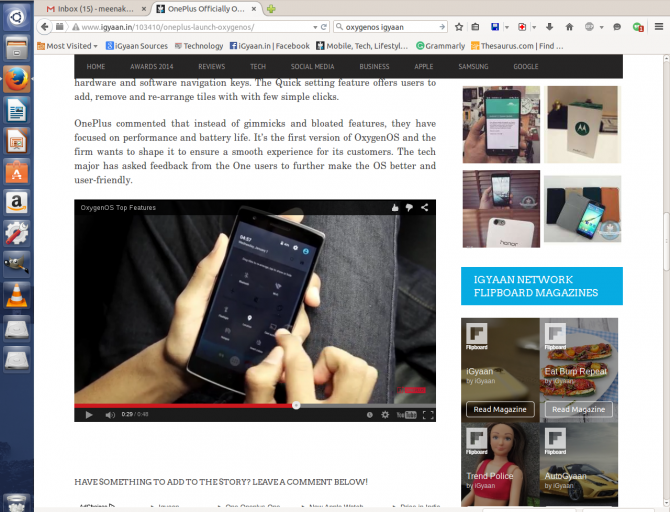The image size is (670, 512).
Task: Bookmark this page with the star icon
Action: coord(459,27)
